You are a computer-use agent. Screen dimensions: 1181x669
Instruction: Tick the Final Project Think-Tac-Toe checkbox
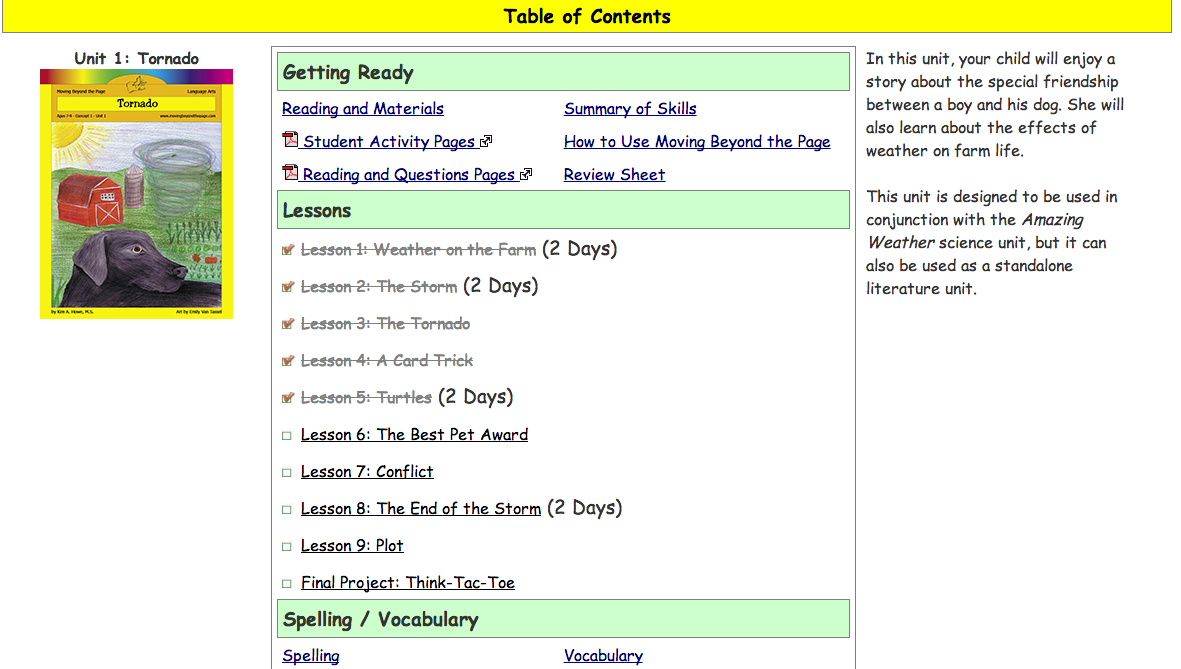[287, 584]
